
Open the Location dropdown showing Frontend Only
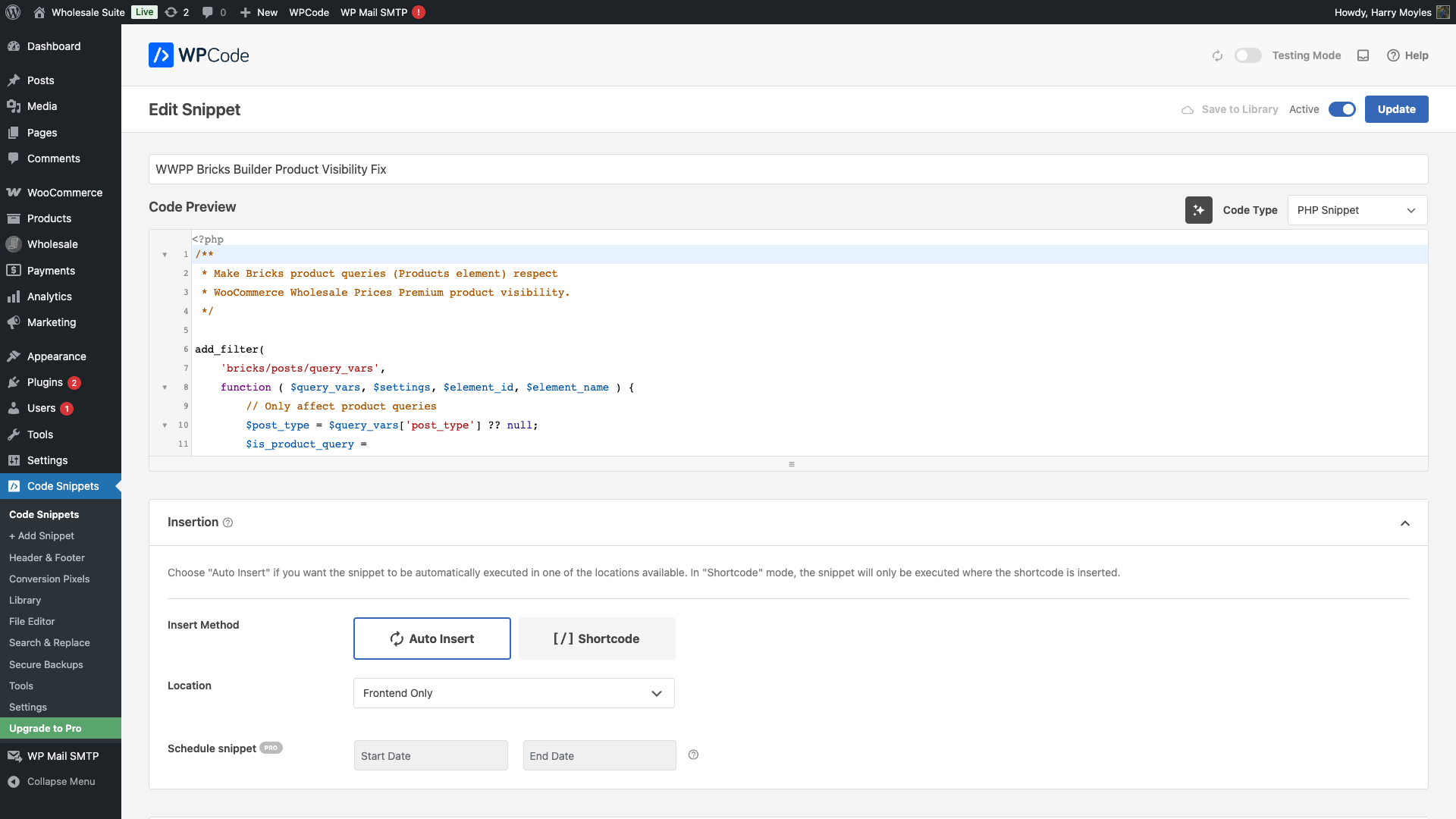point(513,693)
